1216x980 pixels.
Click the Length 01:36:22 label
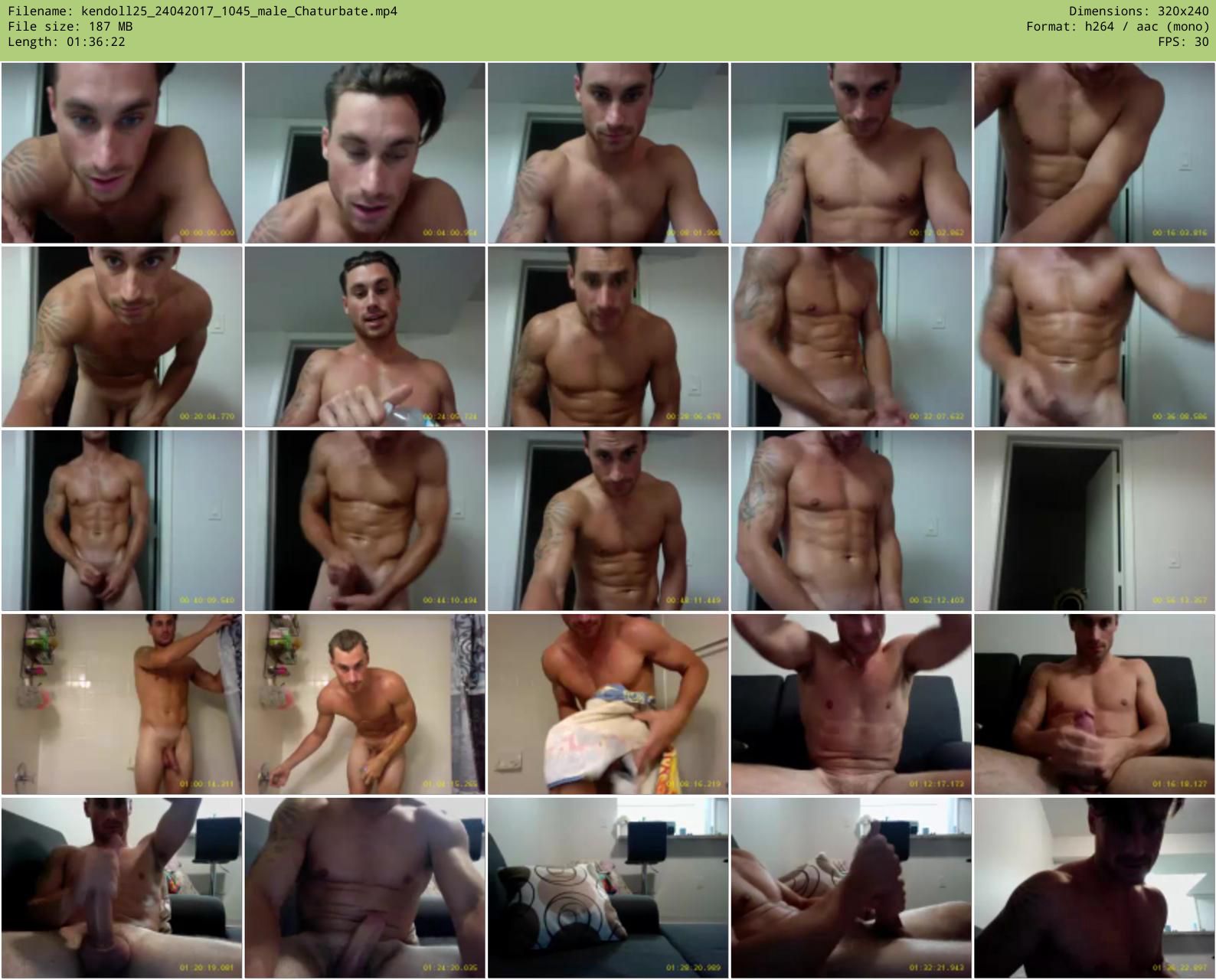click(x=66, y=42)
